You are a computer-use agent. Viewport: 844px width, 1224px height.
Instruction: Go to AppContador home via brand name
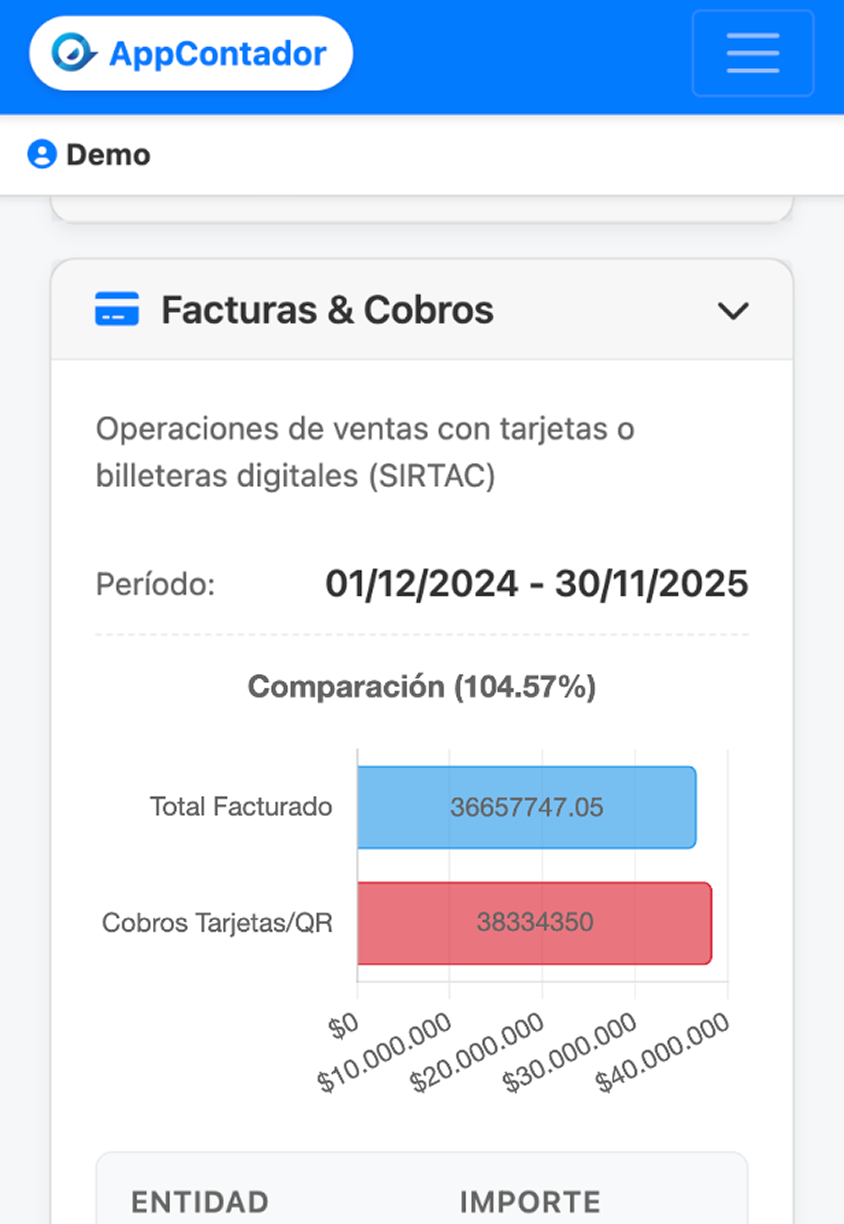[x=218, y=53]
